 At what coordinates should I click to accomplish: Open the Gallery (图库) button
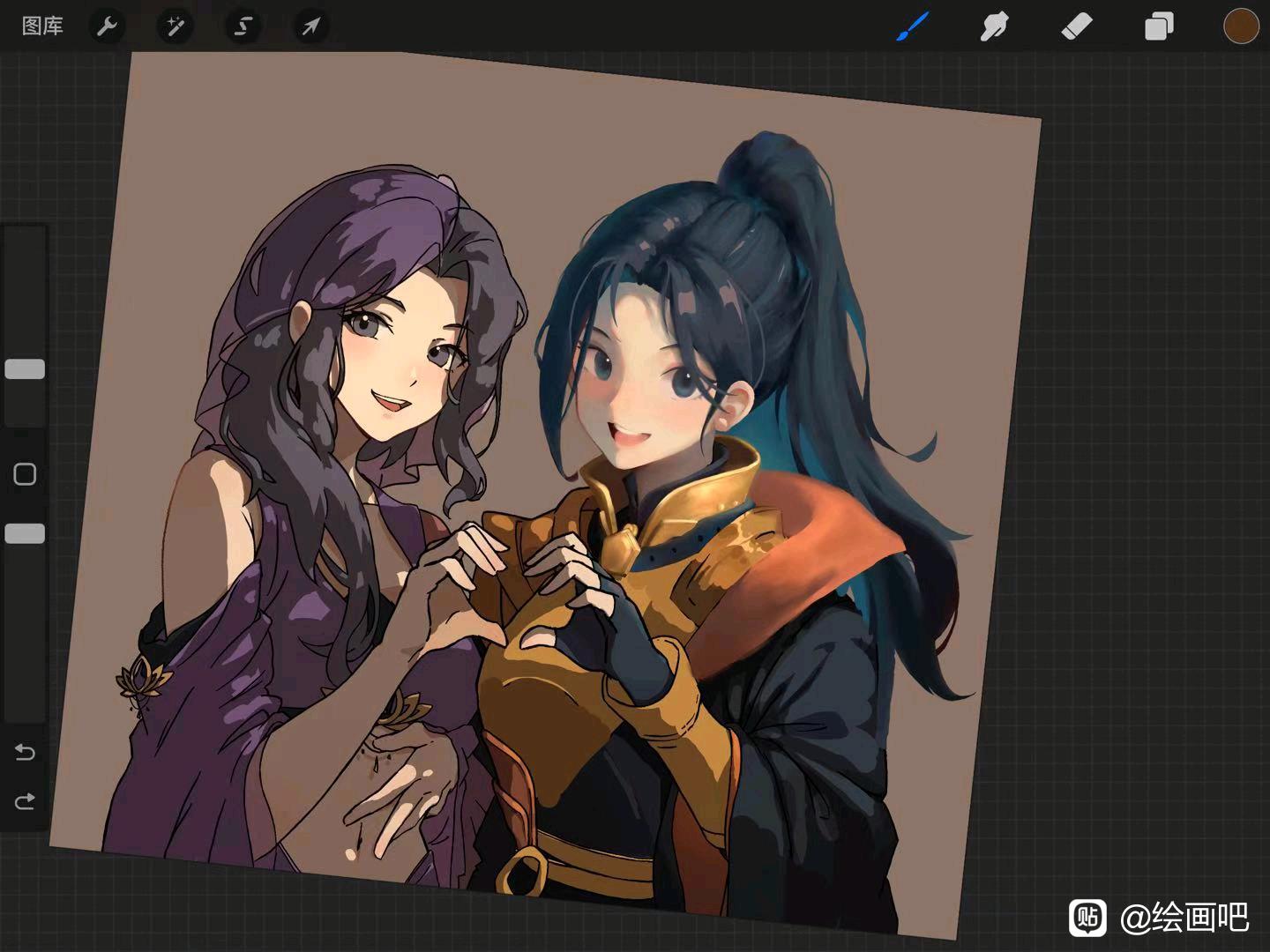(x=42, y=26)
